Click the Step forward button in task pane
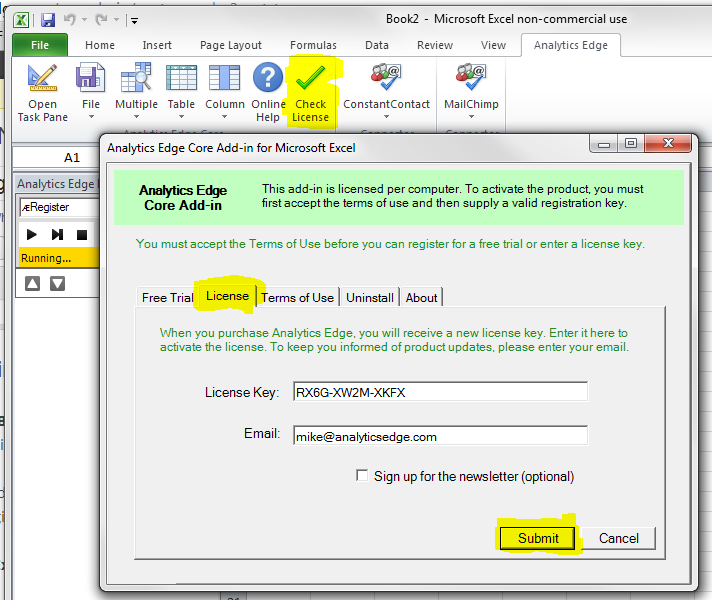 [x=57, y=234]
